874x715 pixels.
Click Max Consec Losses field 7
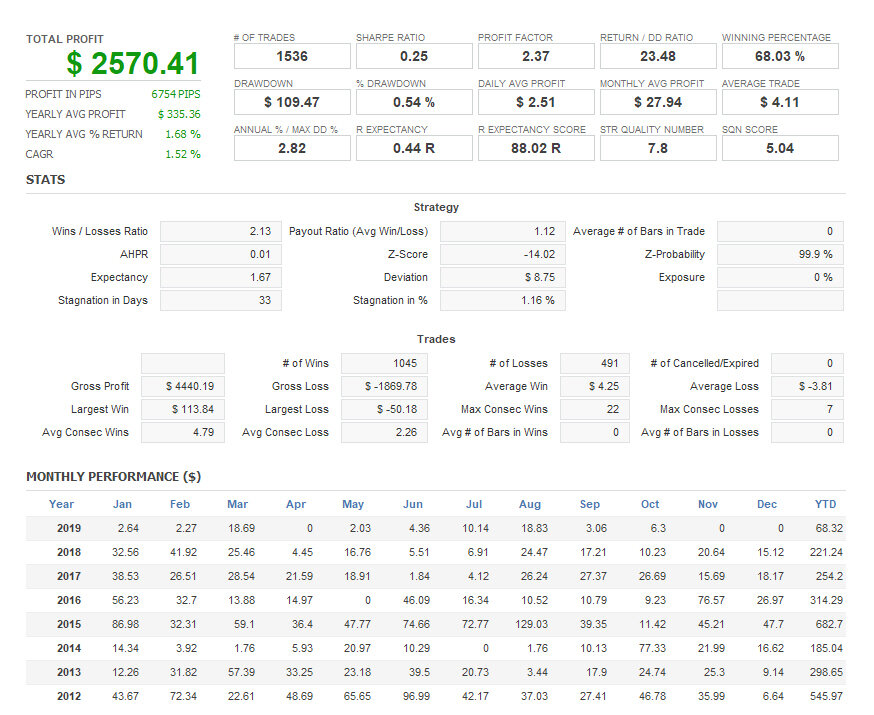807,410
